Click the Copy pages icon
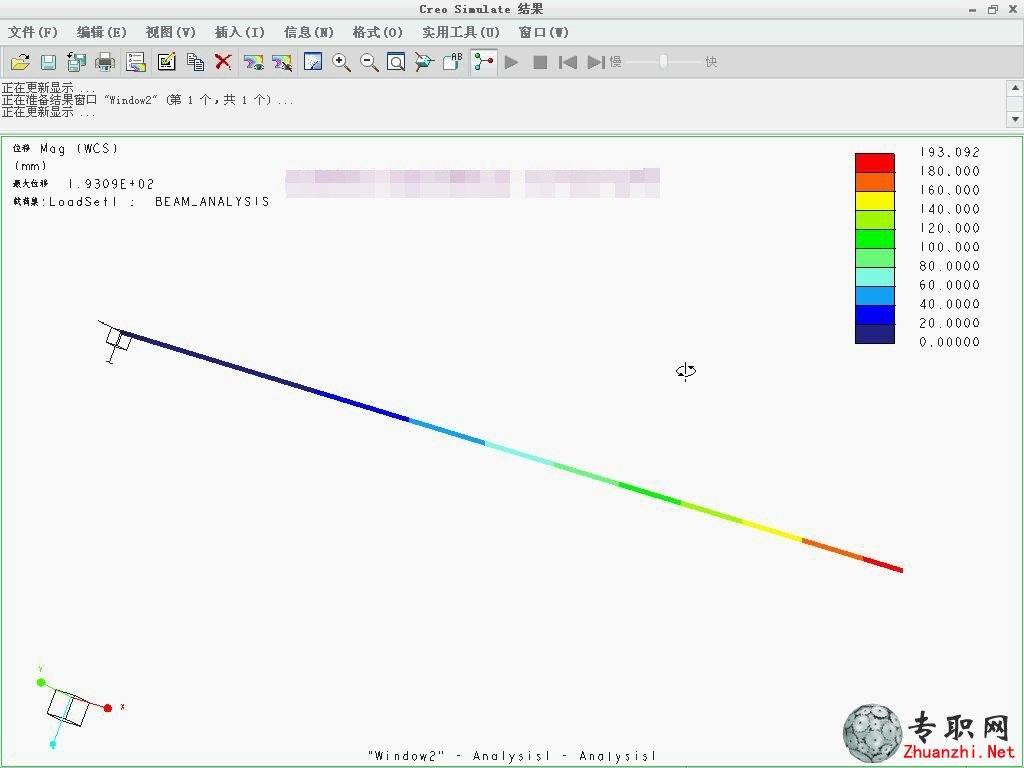Viewport: 1024px width, 768px height. pos(195,62)
